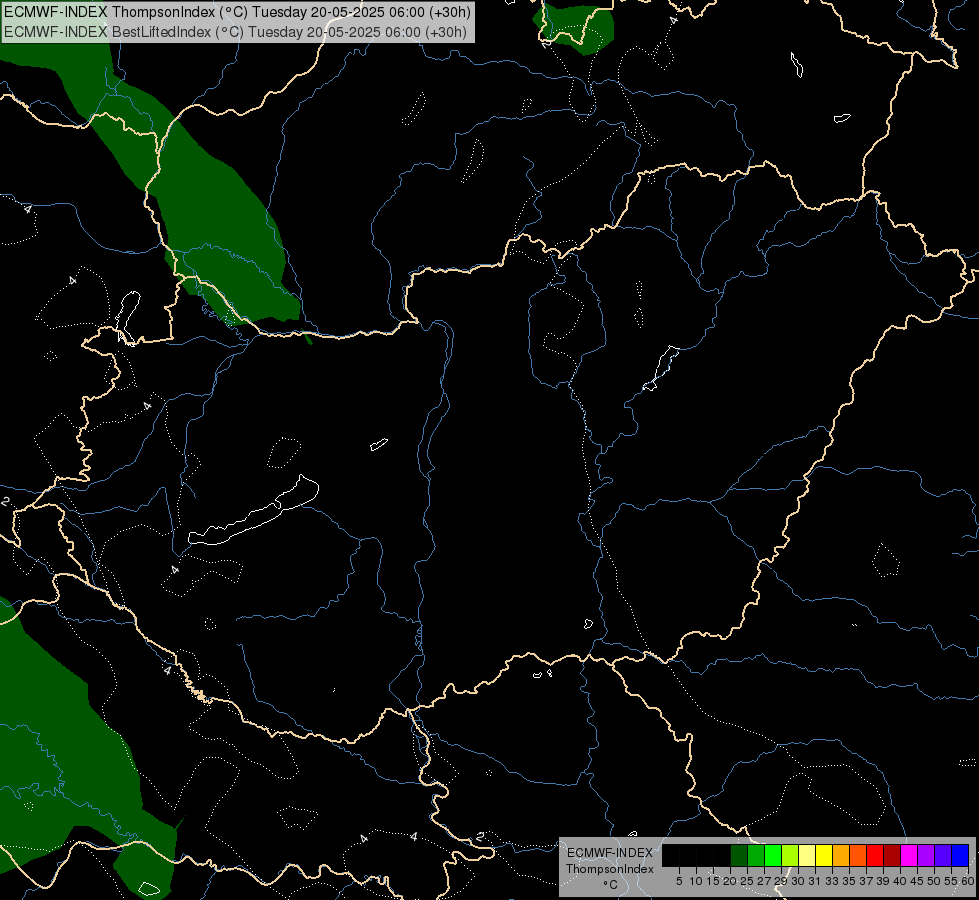Click the legend scale value 55
This screenshot has height=900, width=979.
950,881
